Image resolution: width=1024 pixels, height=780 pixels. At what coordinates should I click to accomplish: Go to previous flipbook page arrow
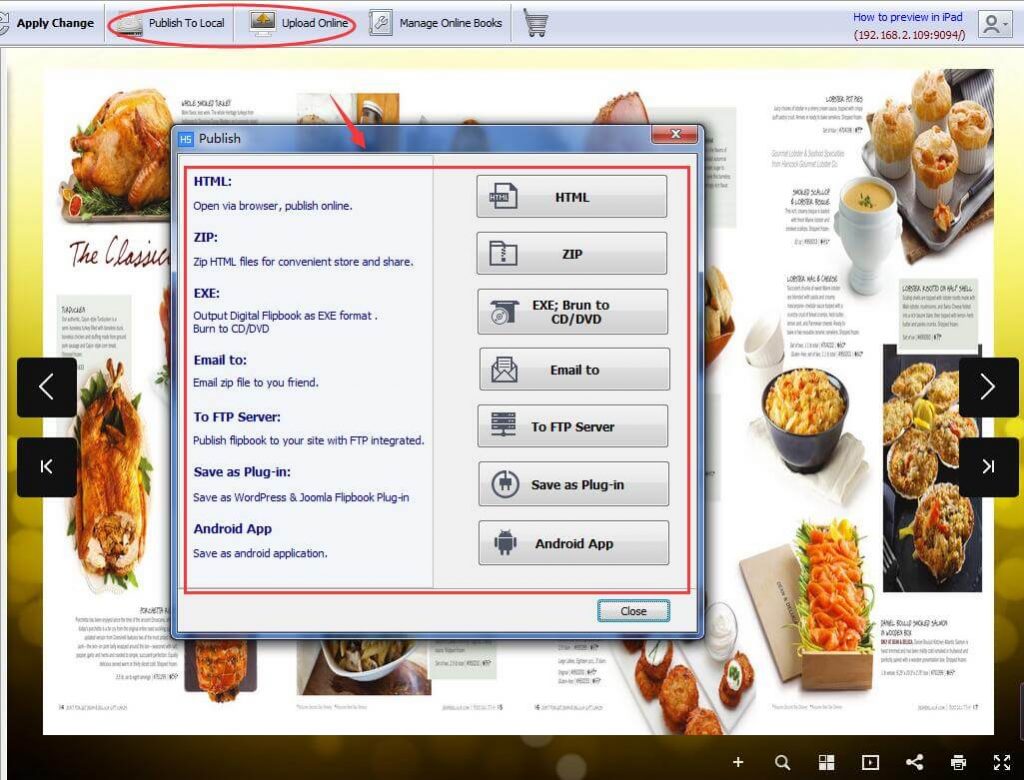click(46, 387)
